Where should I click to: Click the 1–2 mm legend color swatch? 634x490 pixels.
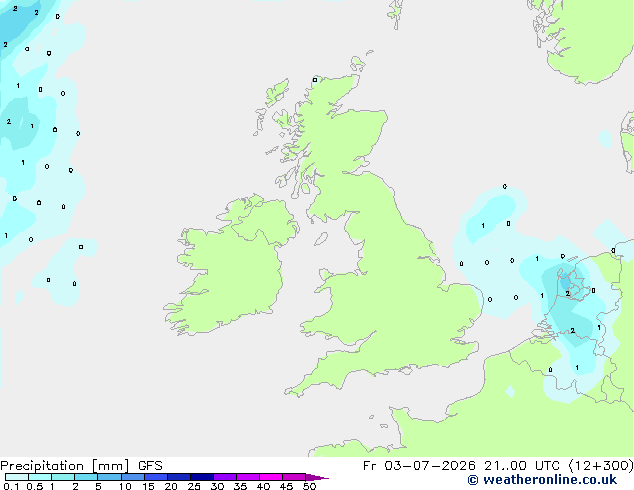point(63,477)
